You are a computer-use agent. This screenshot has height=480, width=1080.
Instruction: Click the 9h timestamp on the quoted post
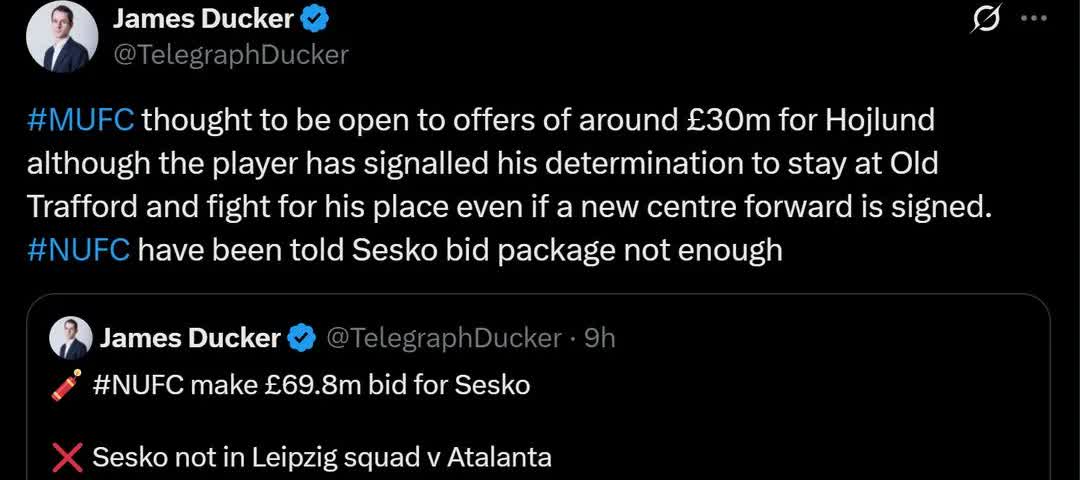tap(599, 339)
